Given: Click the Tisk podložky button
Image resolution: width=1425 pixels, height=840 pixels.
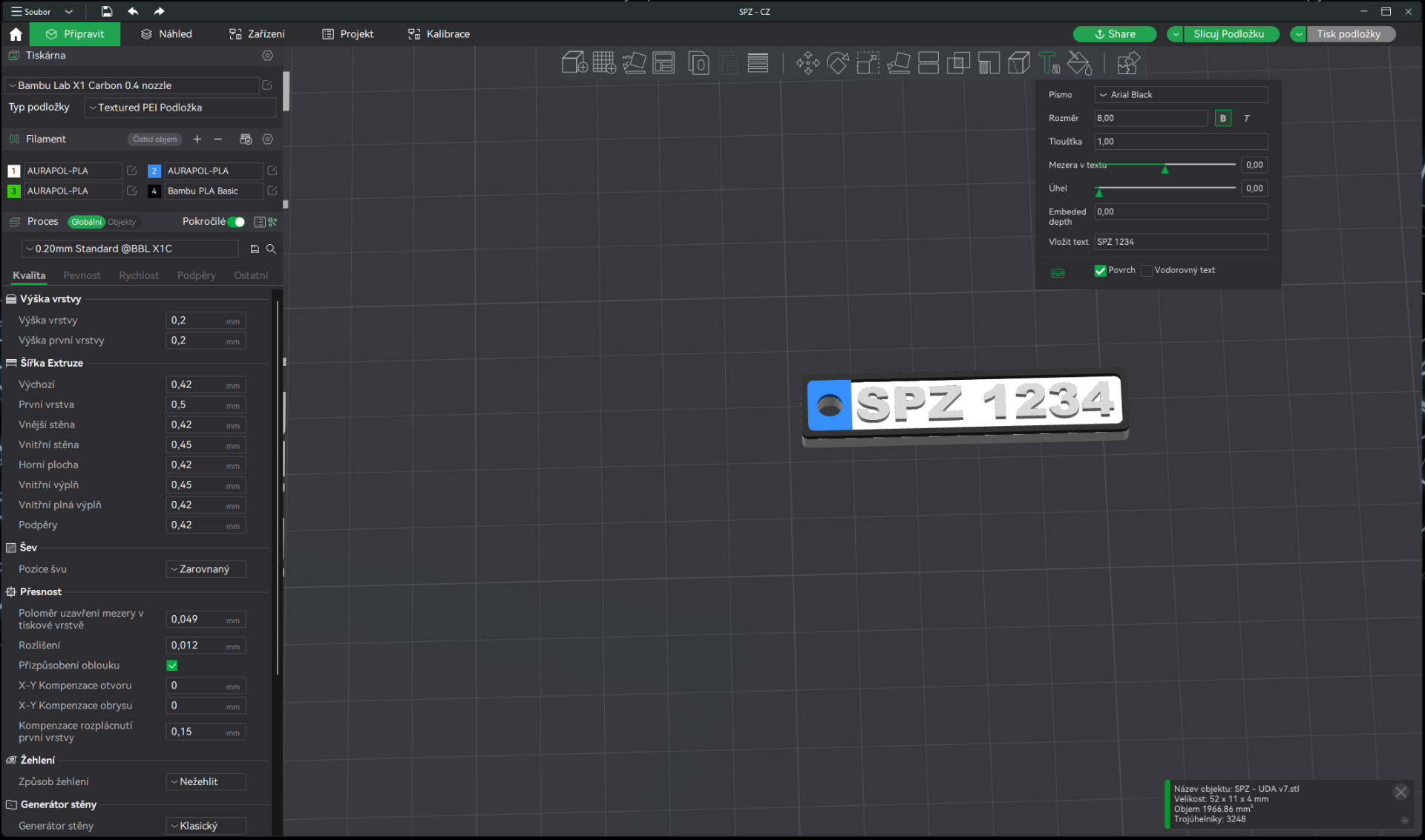Looking at the screenshot, I should coord(1349,34).
